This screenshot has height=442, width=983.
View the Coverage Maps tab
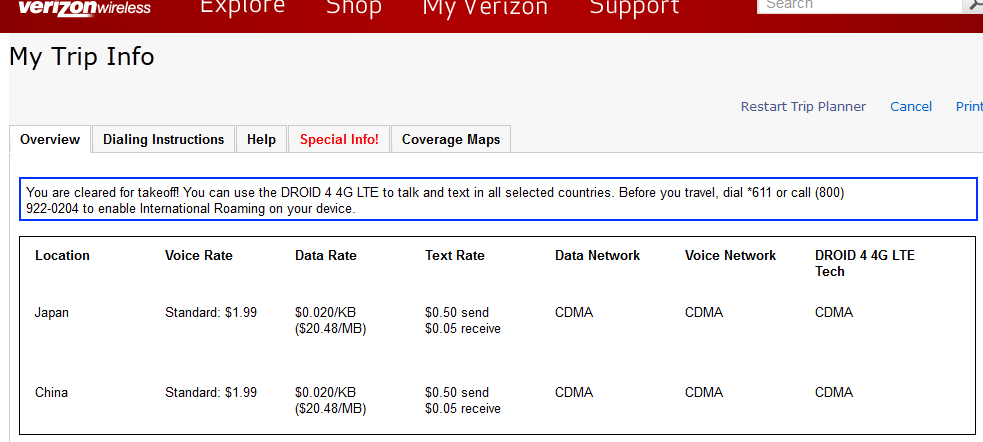(451, 139)
